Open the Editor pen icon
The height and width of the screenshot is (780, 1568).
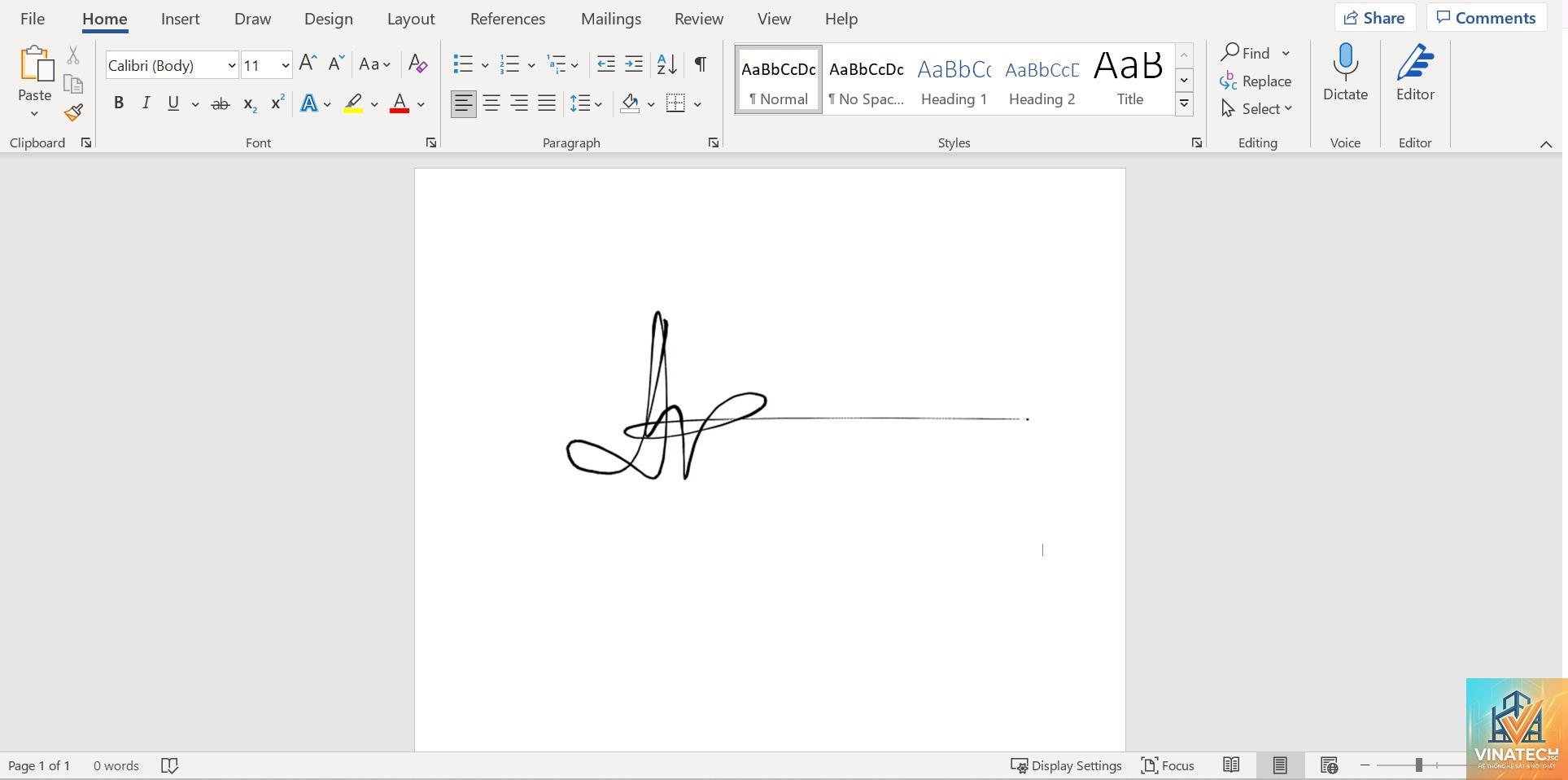pyautogui.click(x=1416, y=63)
